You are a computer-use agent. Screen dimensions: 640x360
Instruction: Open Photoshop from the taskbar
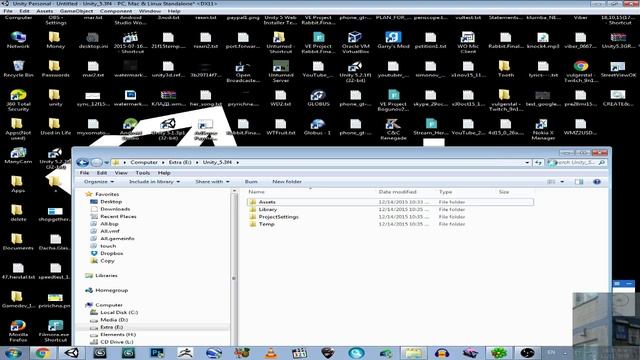[157, 353]
